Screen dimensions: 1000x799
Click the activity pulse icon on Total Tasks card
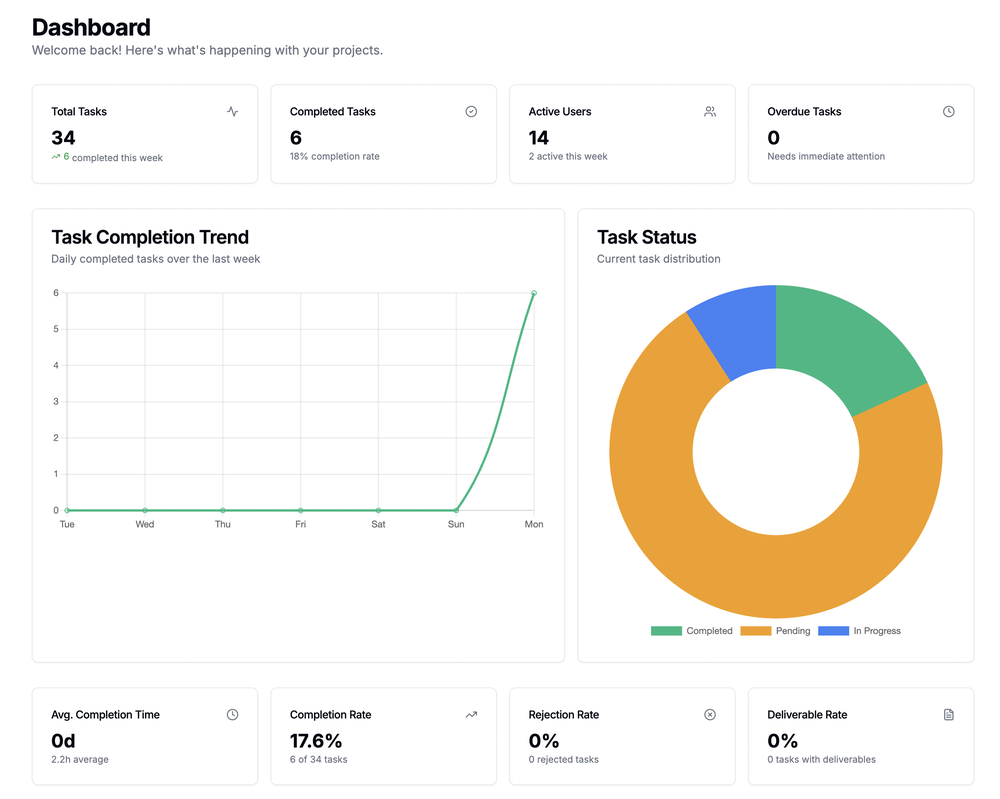point(233,112)
